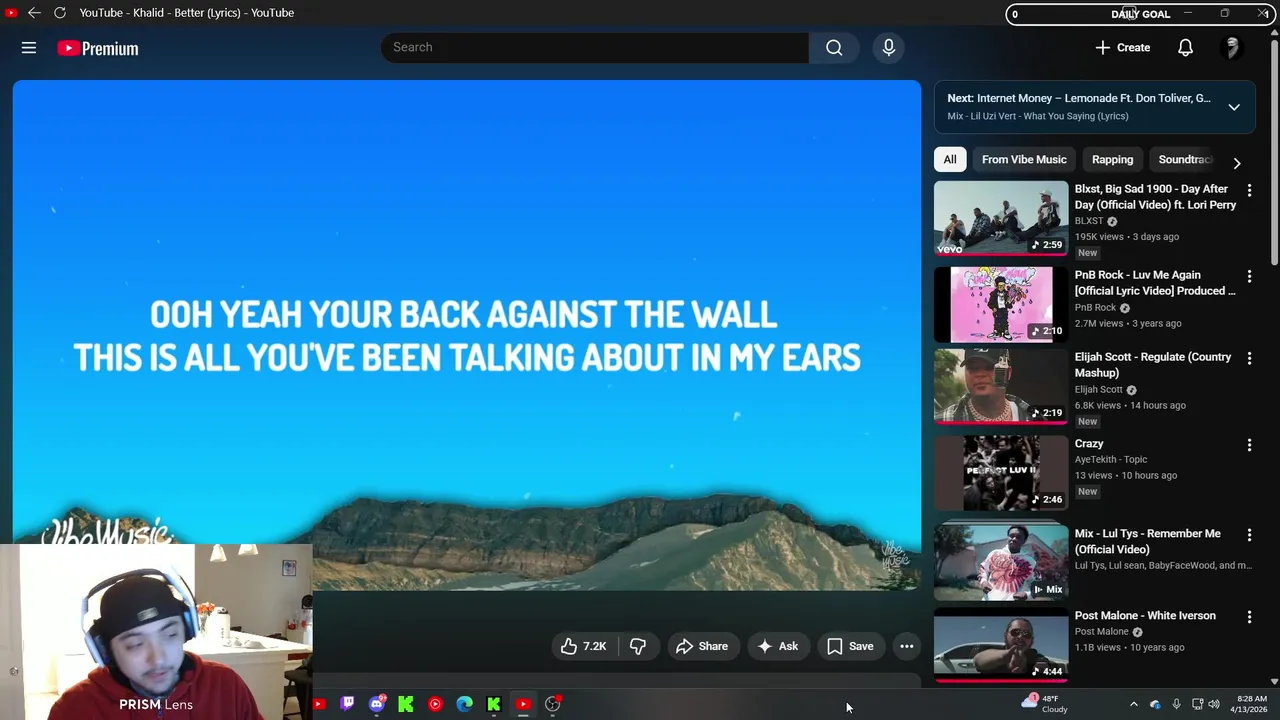Open more actions ellipsis under video
This screenshot has height=720, width=1280.
pos(907,646)
